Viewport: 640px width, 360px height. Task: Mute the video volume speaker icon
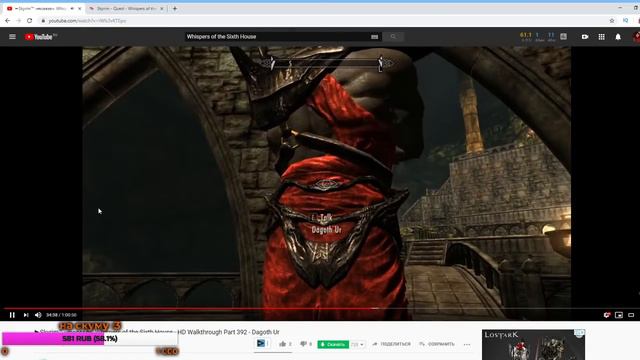tap(38, 315)
